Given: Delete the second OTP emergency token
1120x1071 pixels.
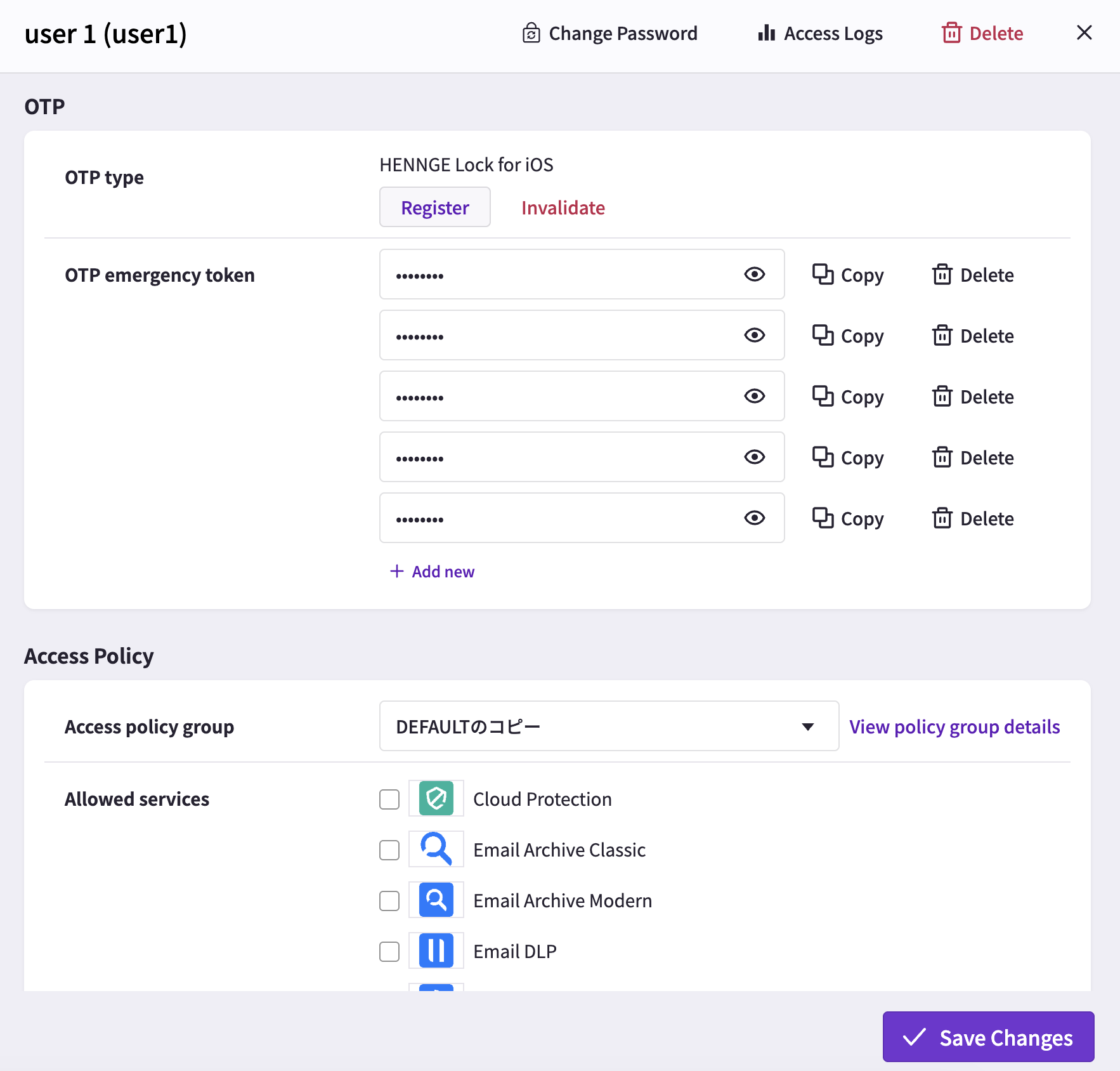Looking at the screenshot, I should tap(973, 336).
